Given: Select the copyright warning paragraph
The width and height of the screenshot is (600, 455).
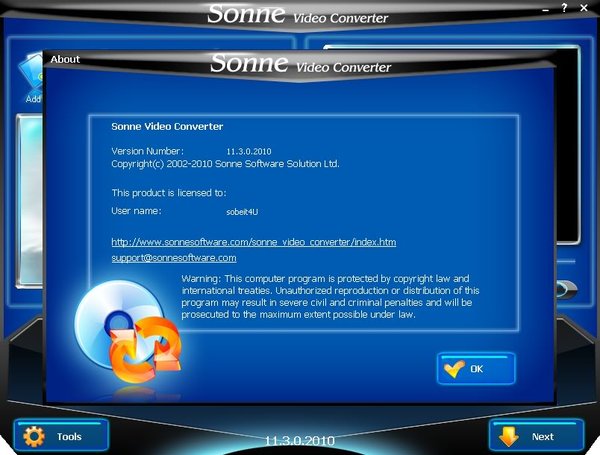Looking at the screenshot, I should 330,297.
